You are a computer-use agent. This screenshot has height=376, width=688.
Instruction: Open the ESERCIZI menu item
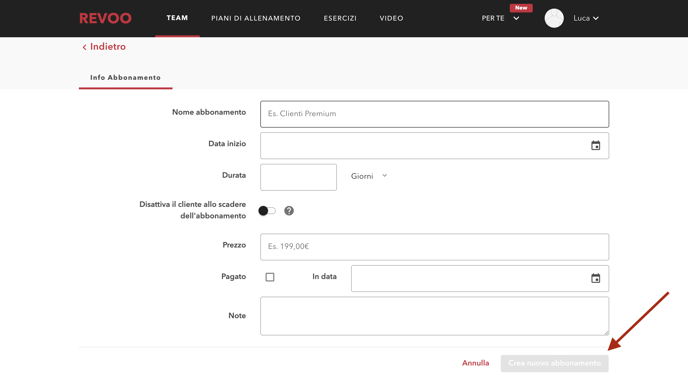point(340,18)
